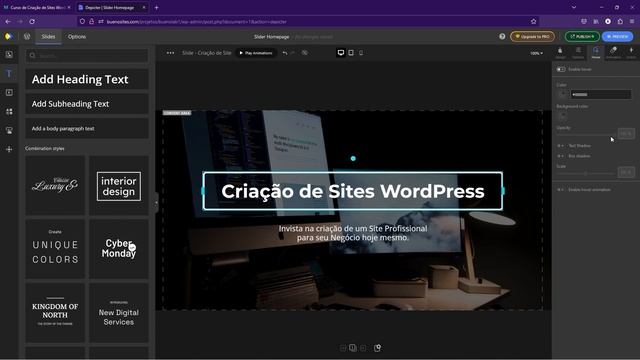Open a new browser tab

pyautogui.click(x=156, y=7)
